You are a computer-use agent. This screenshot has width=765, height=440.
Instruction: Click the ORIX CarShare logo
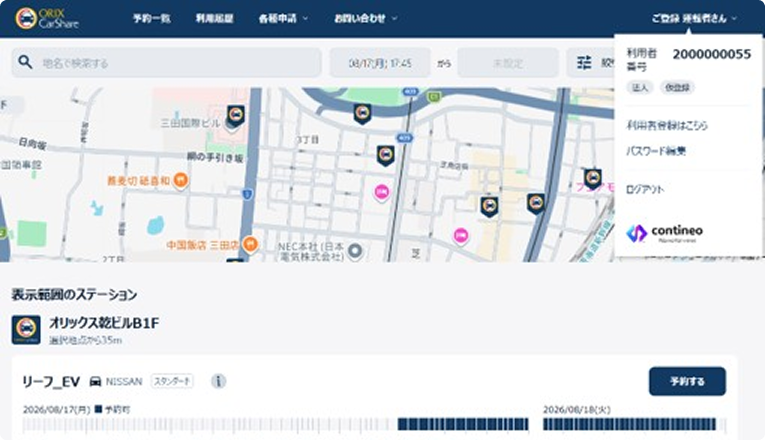click(47, 19)
